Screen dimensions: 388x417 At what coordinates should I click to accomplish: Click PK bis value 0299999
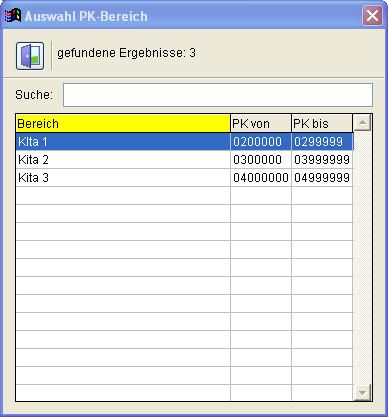click(x=318, y=142)
